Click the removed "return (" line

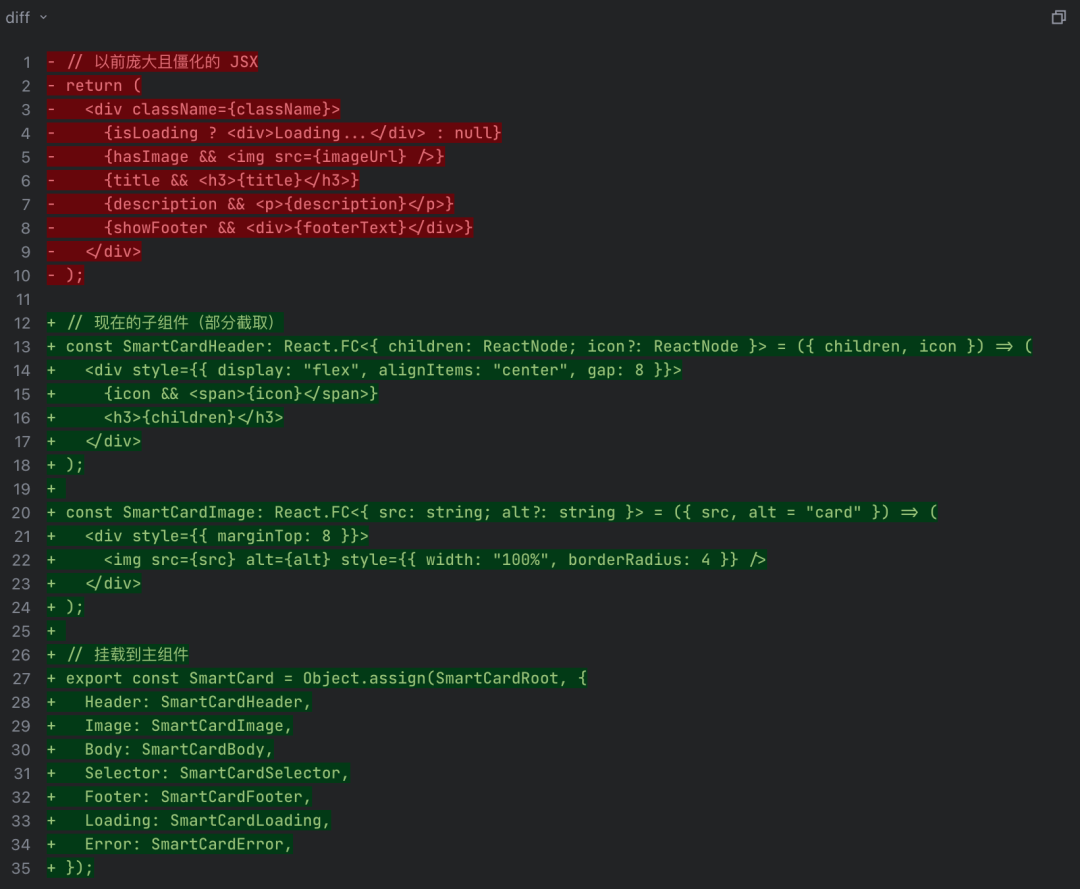[x=103, y=86]
